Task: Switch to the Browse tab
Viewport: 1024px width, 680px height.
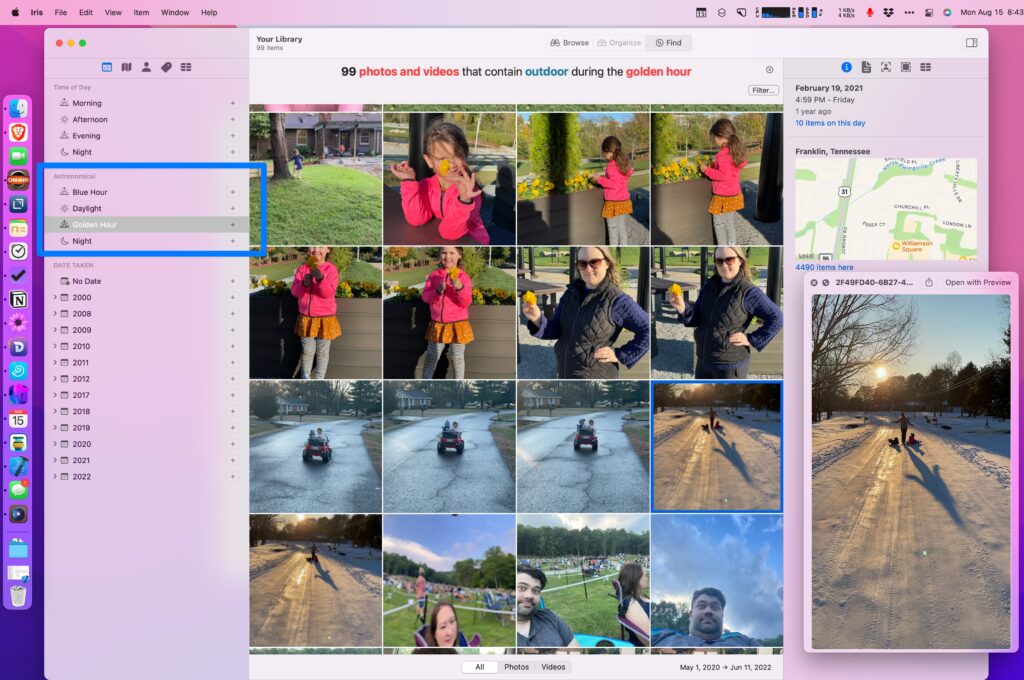Action: point(569,42)
